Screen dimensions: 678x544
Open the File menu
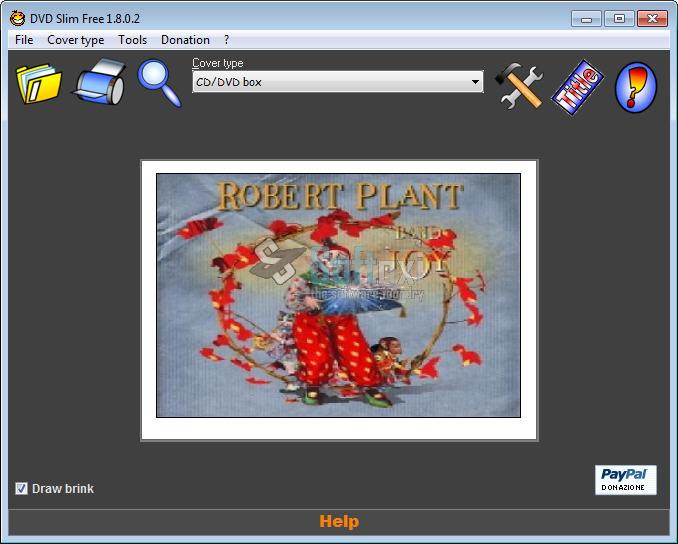click(24, 40)
